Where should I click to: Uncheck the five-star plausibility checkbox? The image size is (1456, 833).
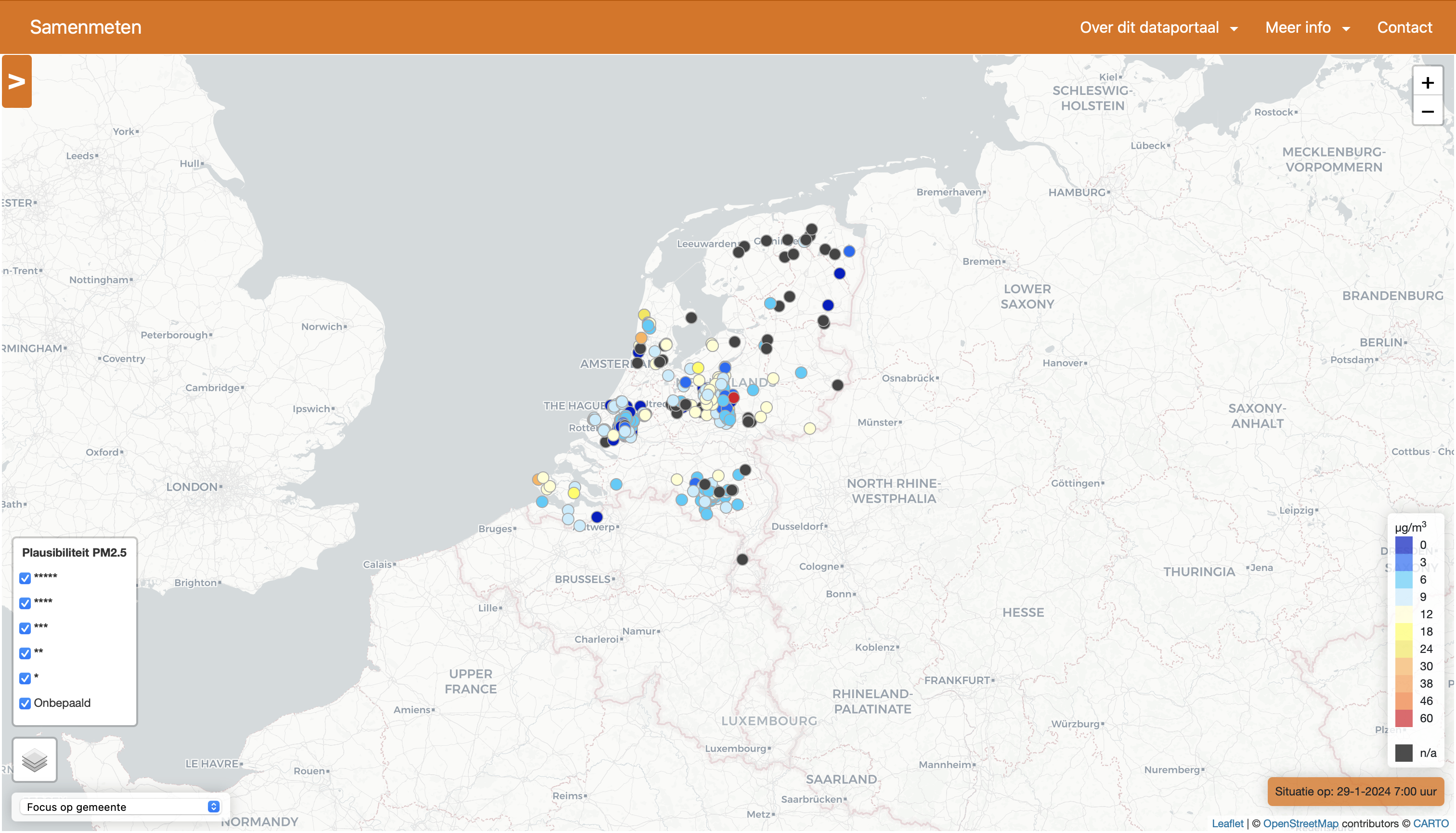click(x=25, y=578)
